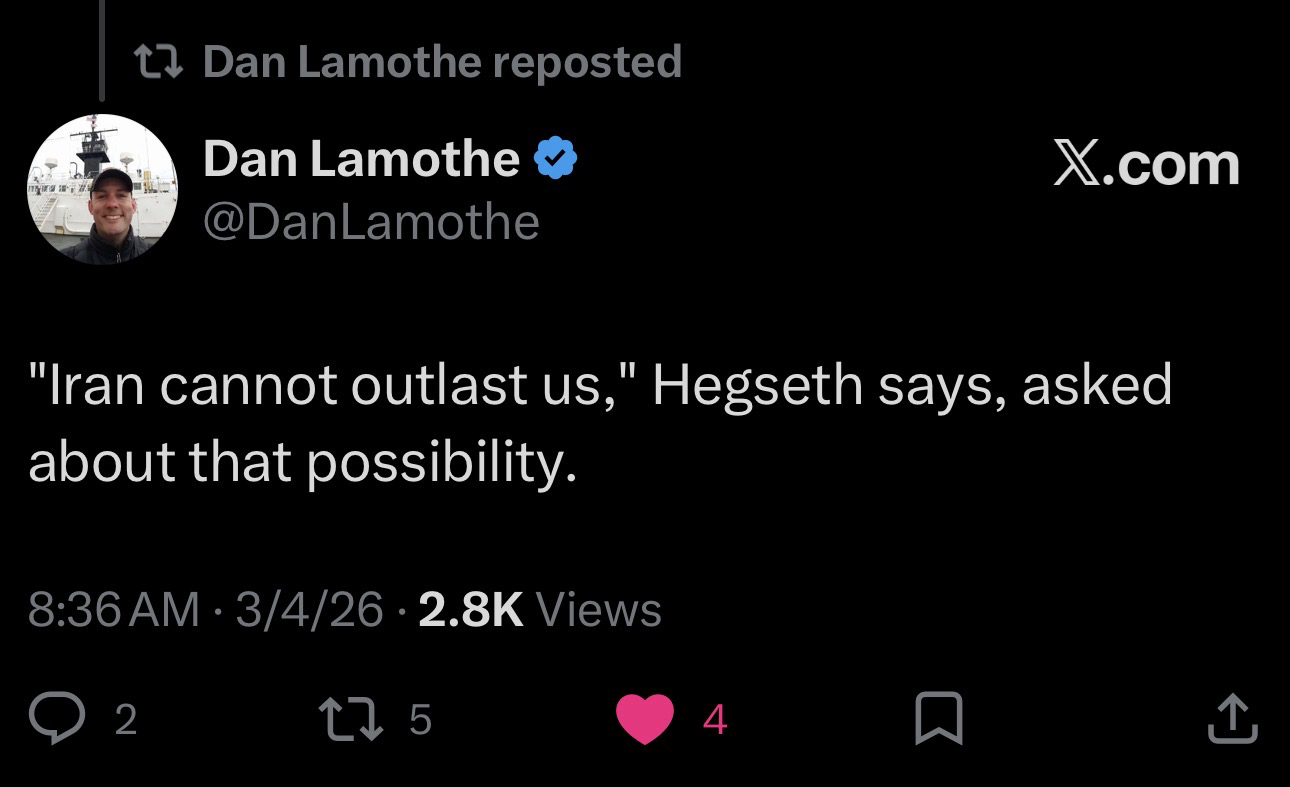Click the bold Dan Lamothe display name
Screen dimensions: 1290x787
361,159
